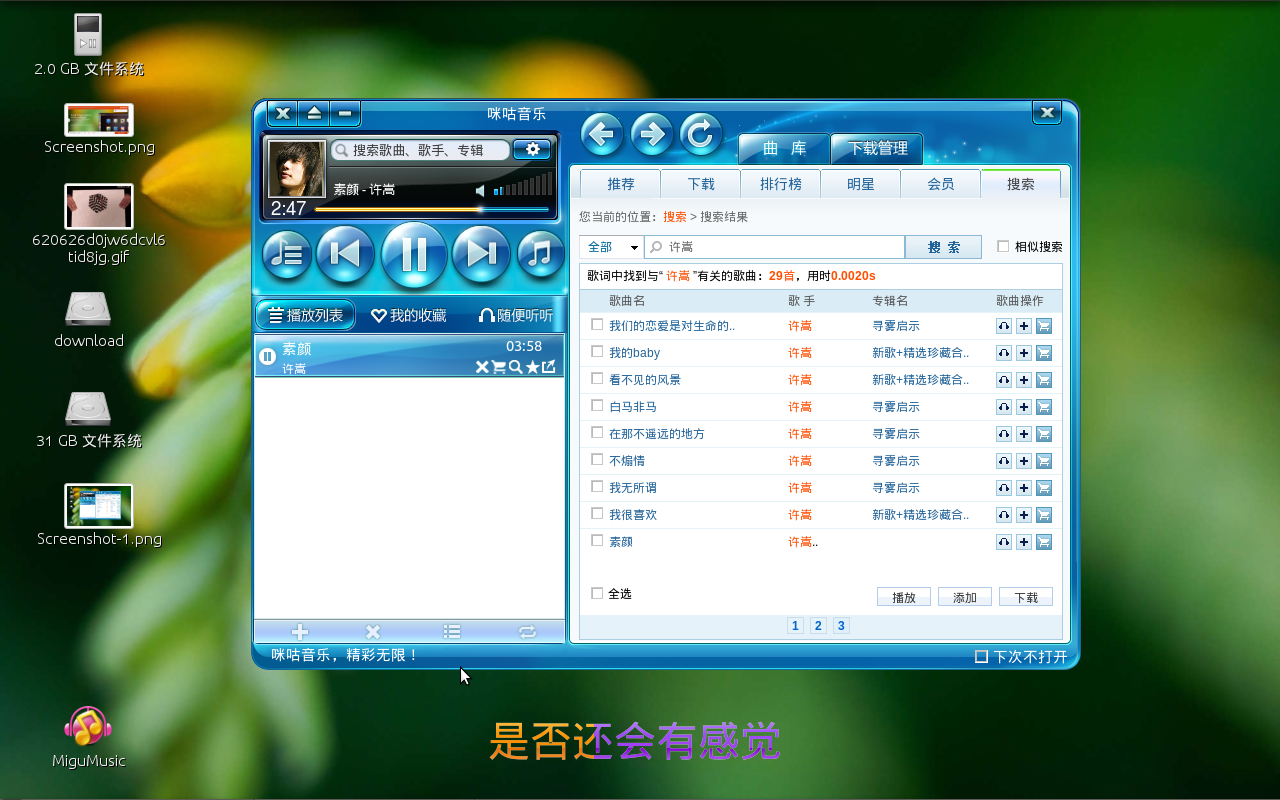Skip to the previous track
The width and height of the screenshot is (1280, 800).
click(x=345, y=254)
